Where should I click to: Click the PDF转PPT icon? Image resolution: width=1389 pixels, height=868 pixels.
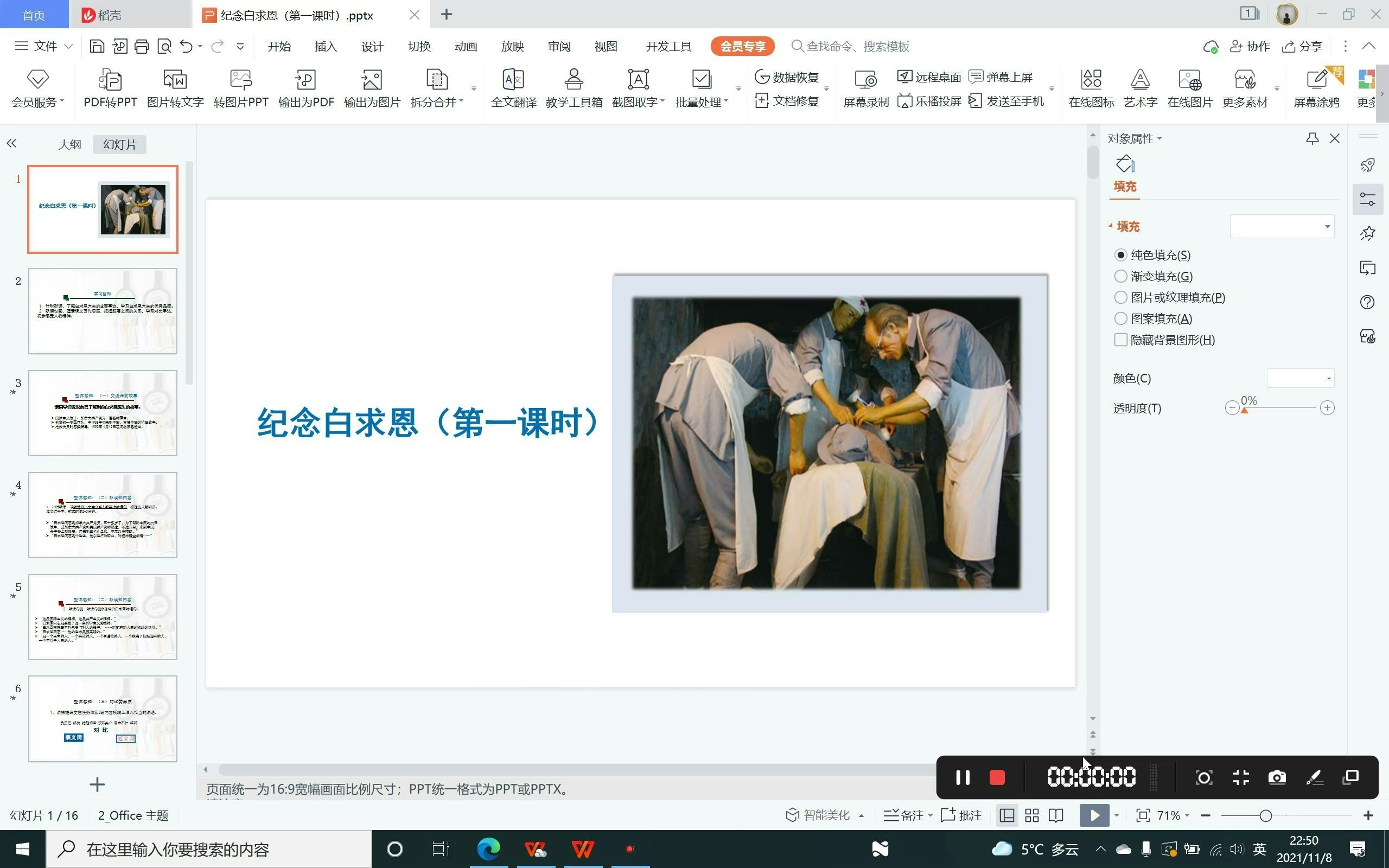pyautogui.click(x=110, y=80)
